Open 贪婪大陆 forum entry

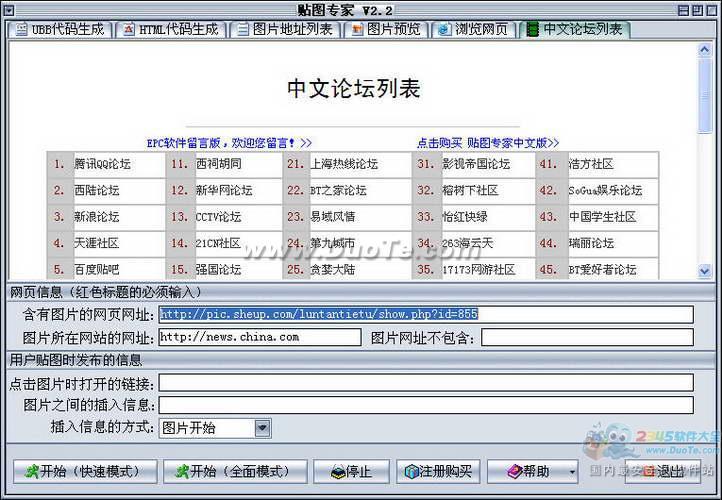point(332,269)
